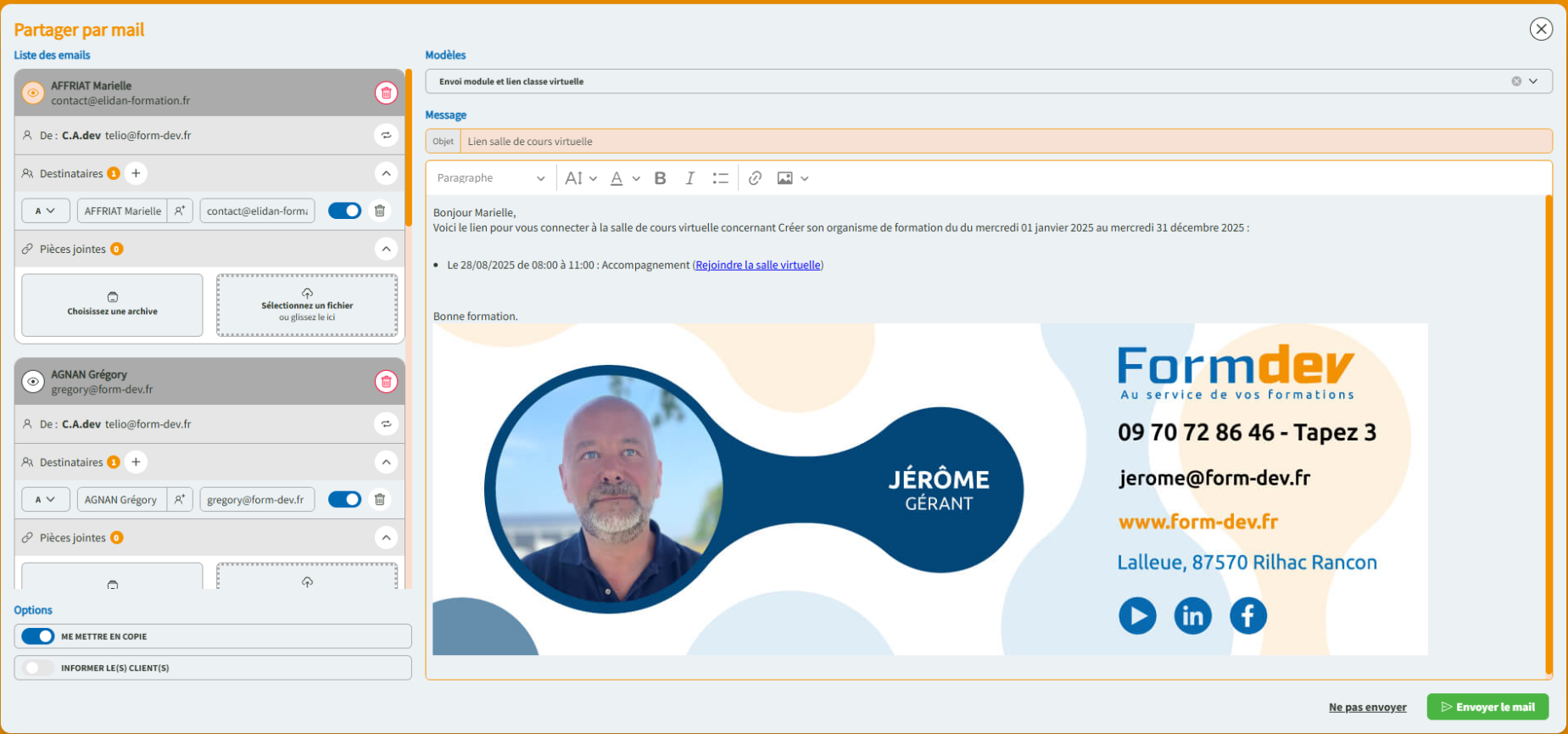Viewport: 1568px width, 734px height.
Task: Open the Paragraphe style dropdown
Action: click(490, 178)
